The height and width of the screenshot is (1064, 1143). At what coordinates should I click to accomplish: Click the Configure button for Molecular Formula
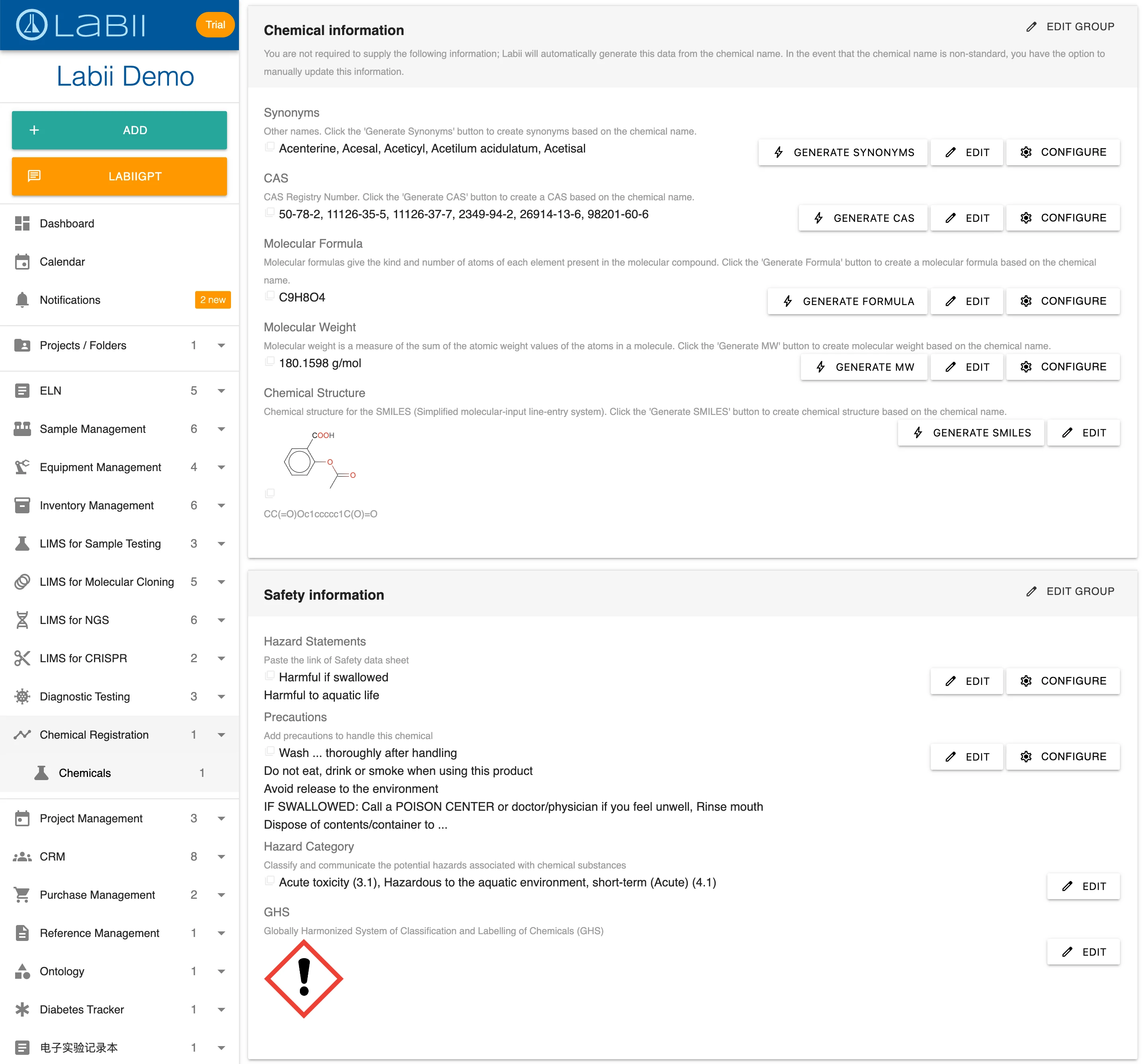point(1063,300)
